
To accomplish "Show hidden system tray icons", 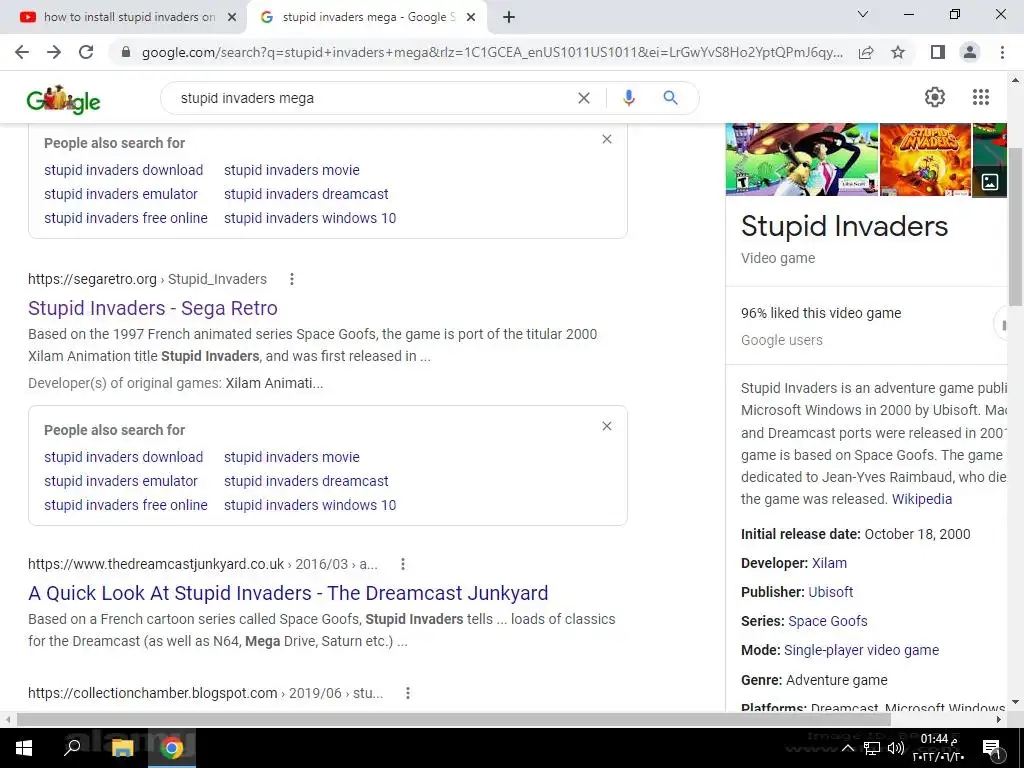I will pos(847,748).
